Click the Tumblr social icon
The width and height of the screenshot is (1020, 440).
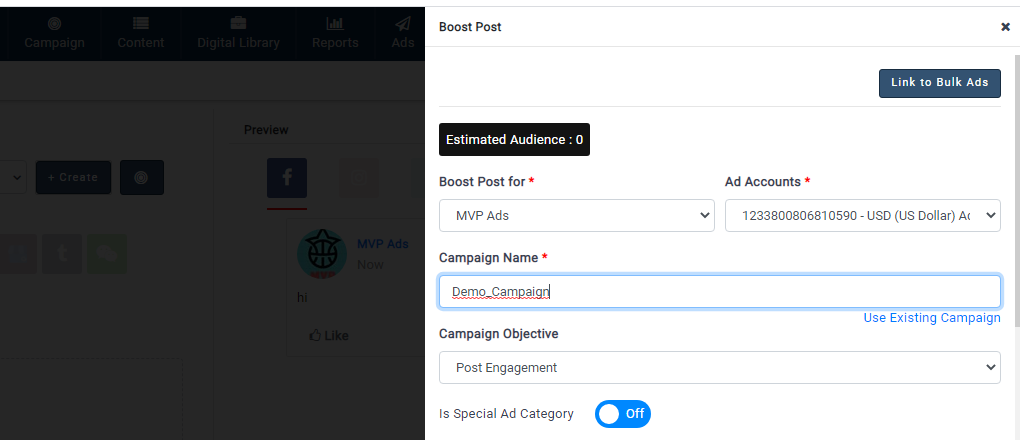coord(63,253)
